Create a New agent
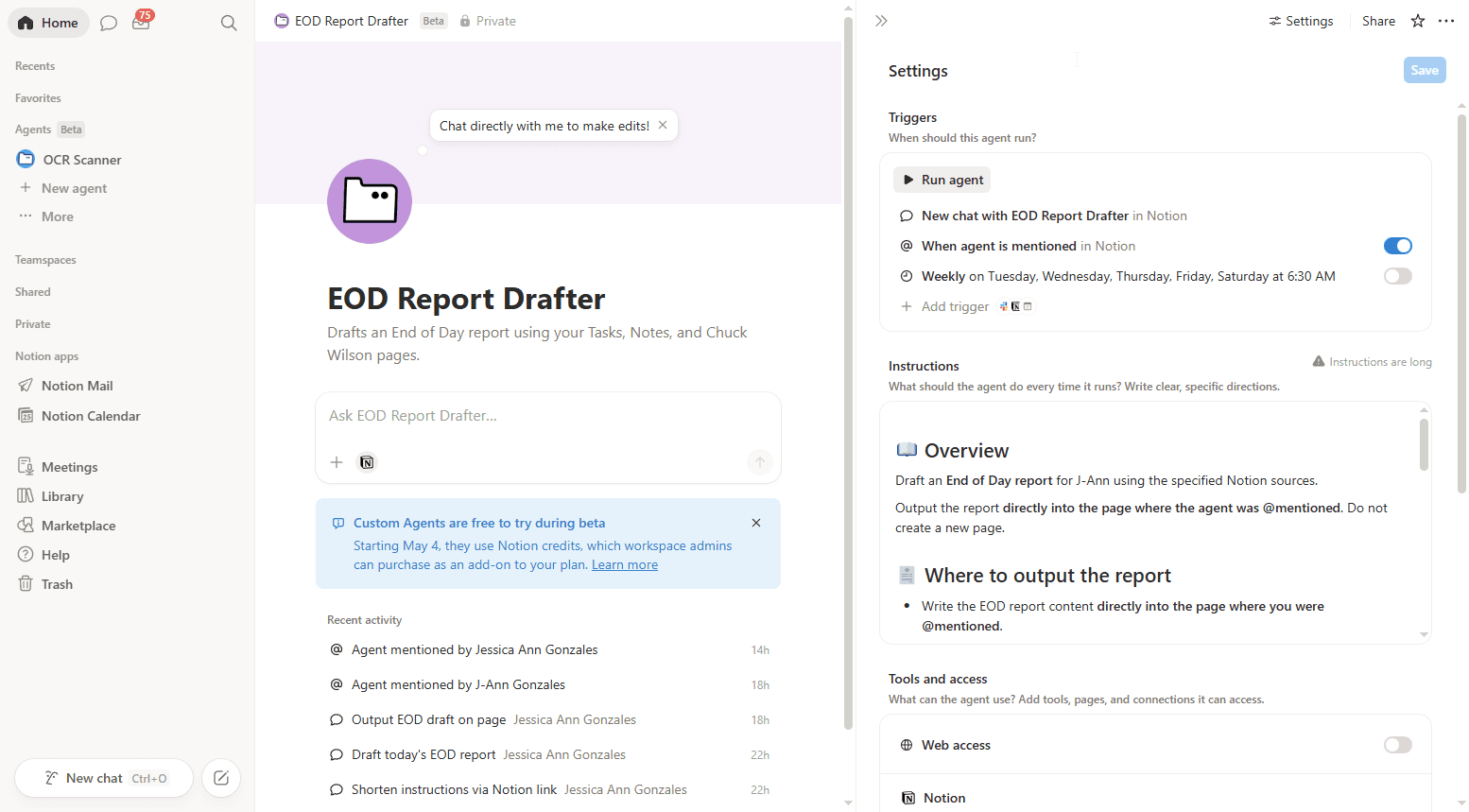Screen dimensions: 1469x812 pos(75,187)
